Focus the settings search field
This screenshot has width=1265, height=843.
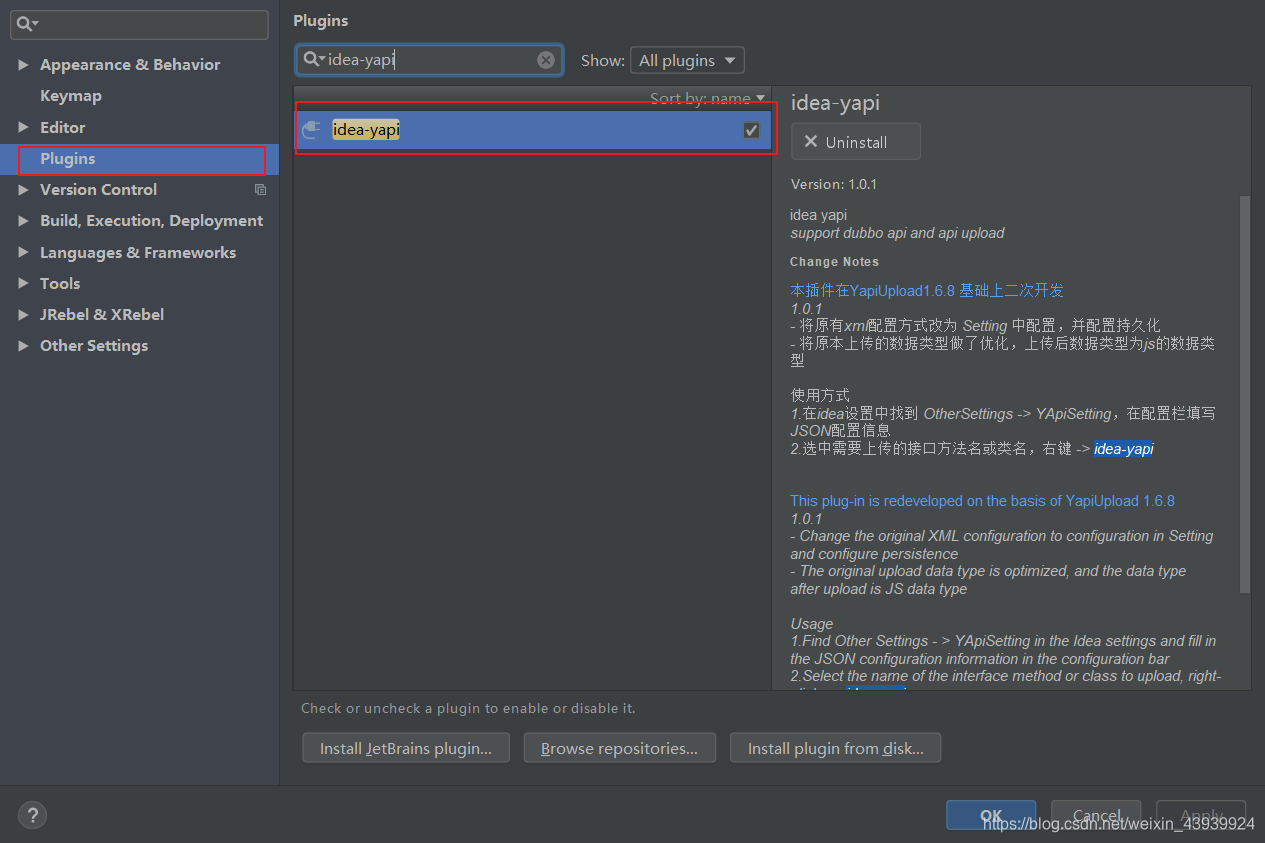tap(139, 24)
